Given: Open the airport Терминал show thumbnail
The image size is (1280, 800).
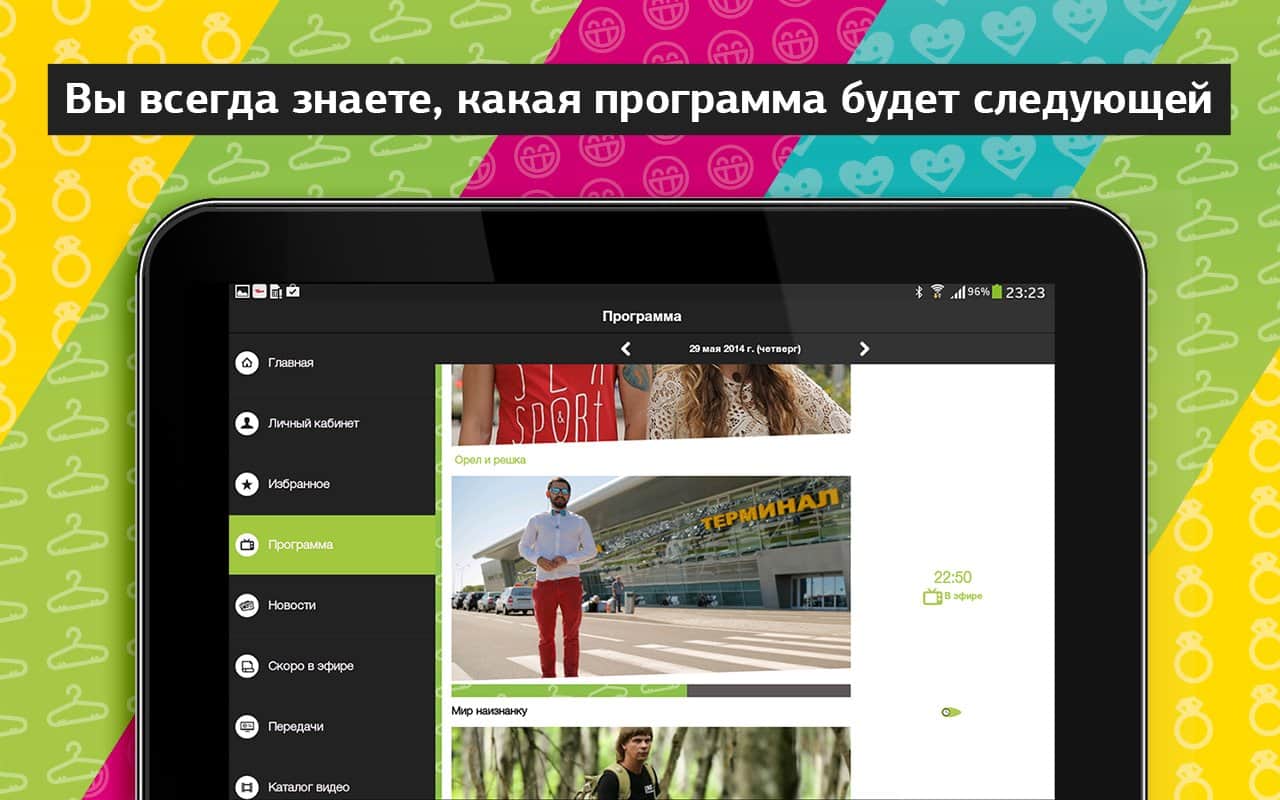Looking at the screenshot, I should [x=650, y=578].
